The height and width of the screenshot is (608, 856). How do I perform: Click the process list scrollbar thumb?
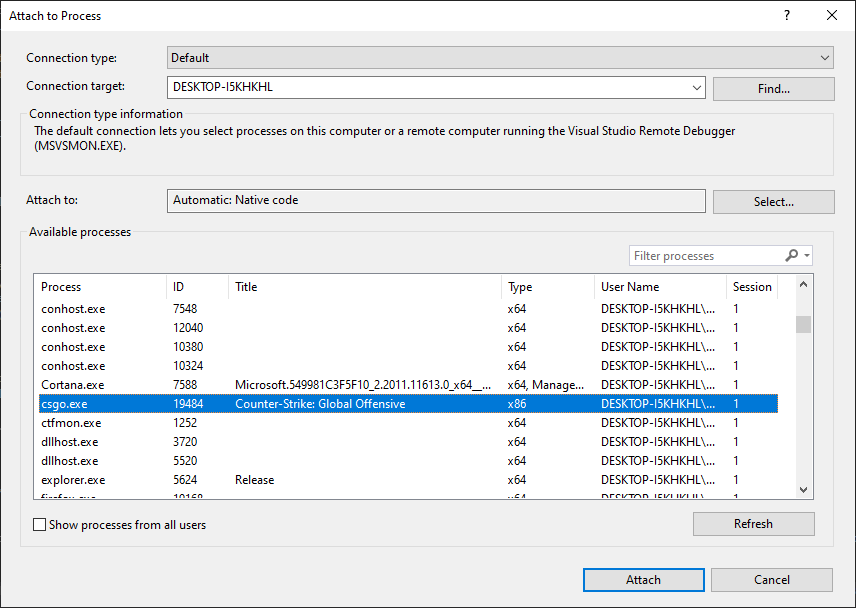pos(803,324)
